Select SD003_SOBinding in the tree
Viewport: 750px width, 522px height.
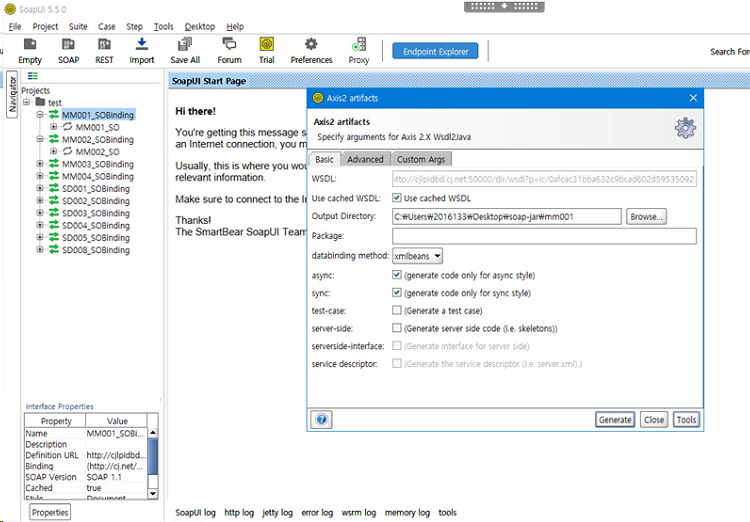(96, 213)
